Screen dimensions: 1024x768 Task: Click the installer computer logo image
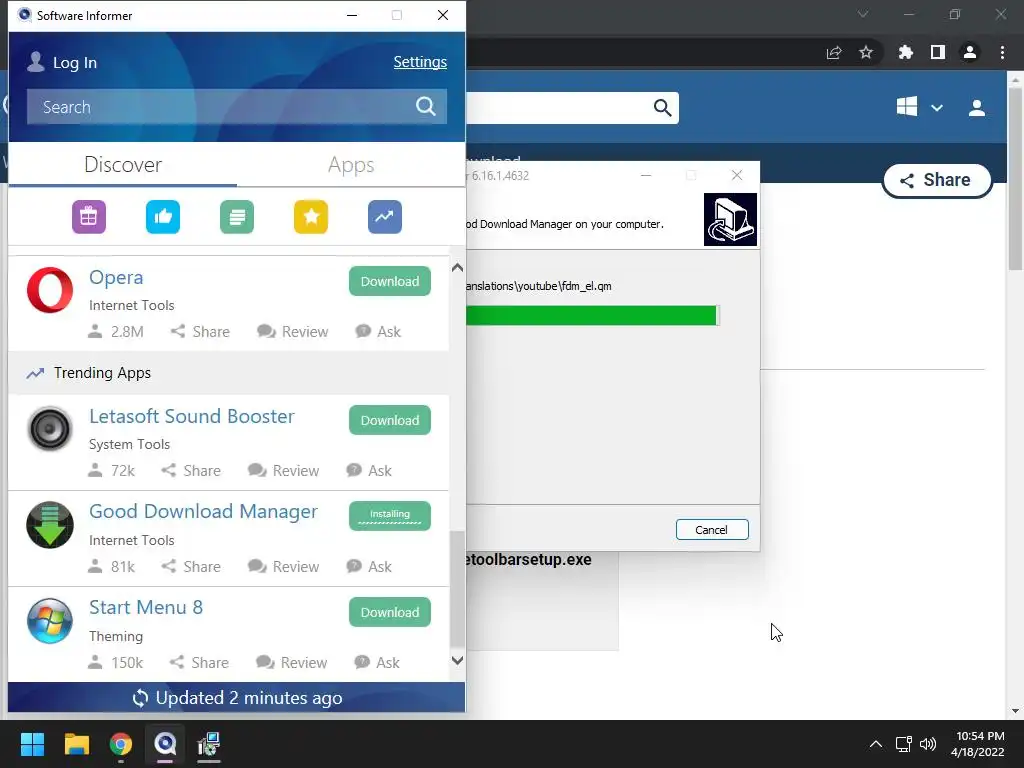point(730,219)
